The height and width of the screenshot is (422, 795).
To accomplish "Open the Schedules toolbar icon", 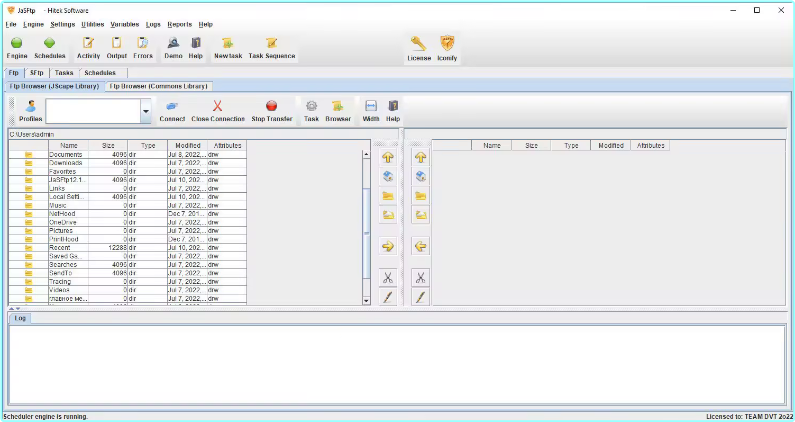I will (x=50, y=48).
